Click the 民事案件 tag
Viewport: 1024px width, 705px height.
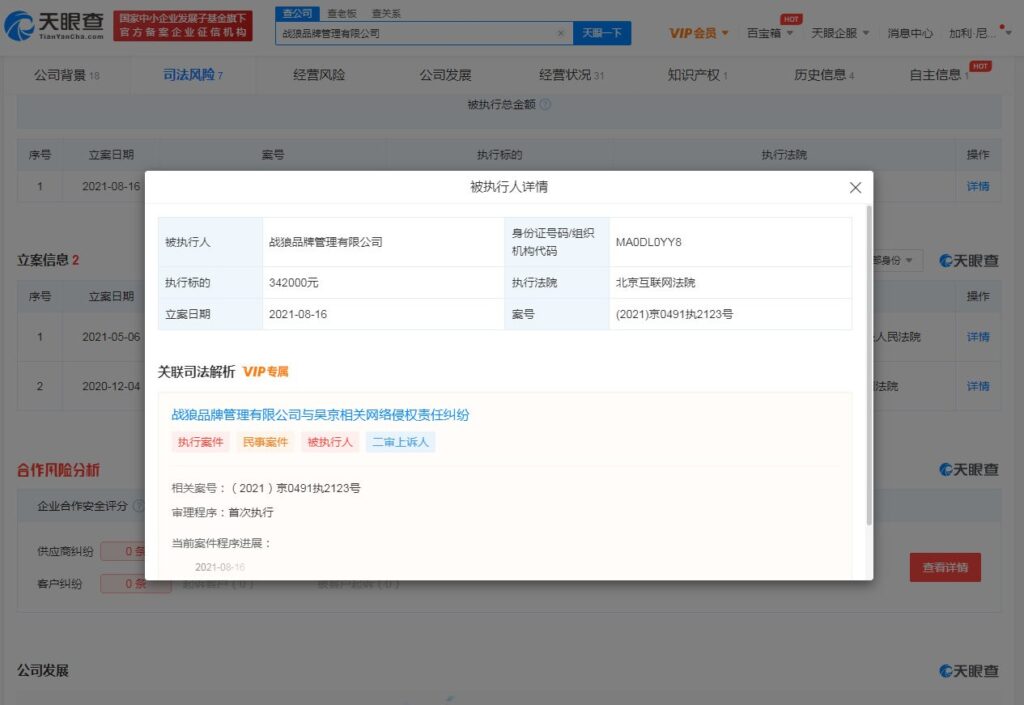tap(265, 442)
